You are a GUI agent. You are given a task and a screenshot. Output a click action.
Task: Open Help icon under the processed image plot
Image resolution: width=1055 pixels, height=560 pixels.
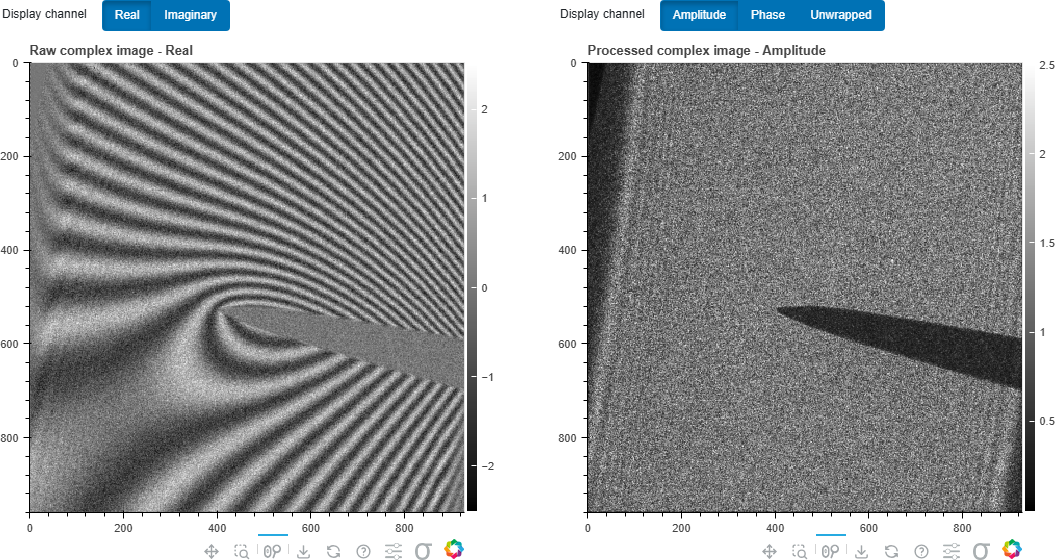(x=921, y=552)
